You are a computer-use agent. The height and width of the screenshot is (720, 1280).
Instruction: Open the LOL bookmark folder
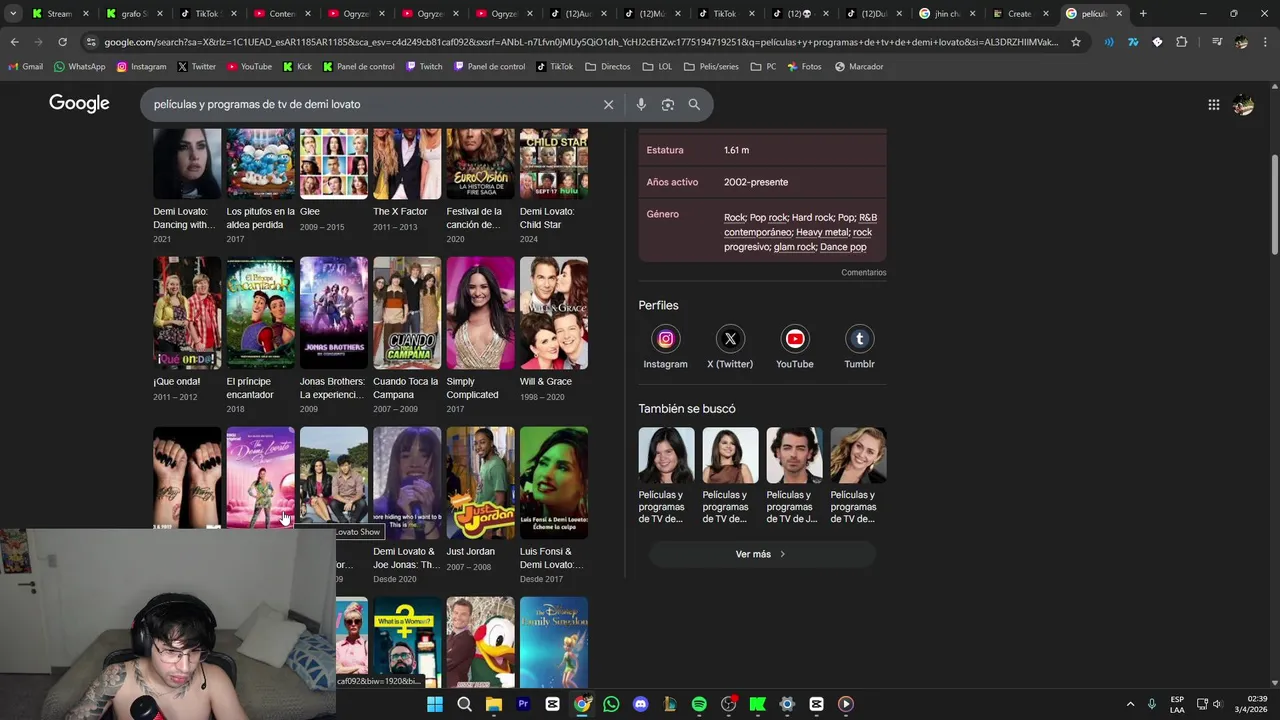(656, 66)
